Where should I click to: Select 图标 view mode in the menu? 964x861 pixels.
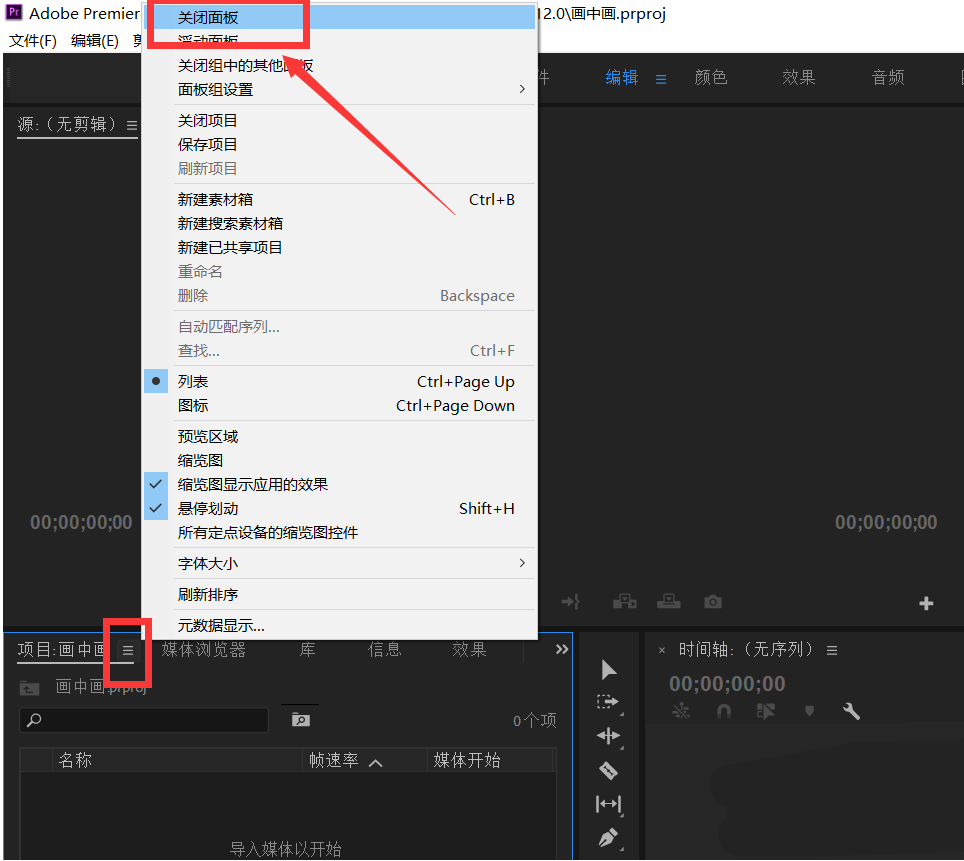193,405
